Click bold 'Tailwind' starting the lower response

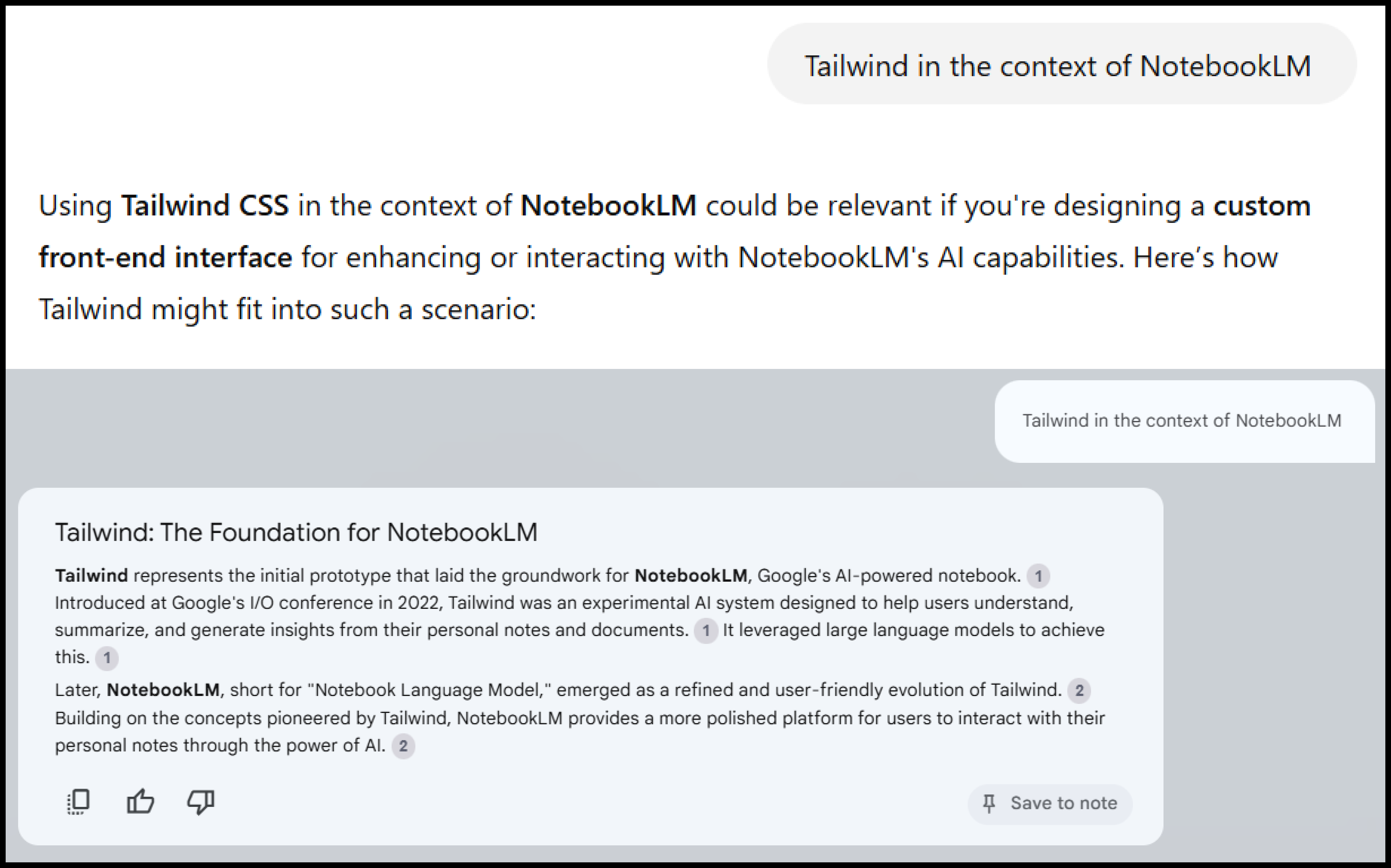coord(91,575)
